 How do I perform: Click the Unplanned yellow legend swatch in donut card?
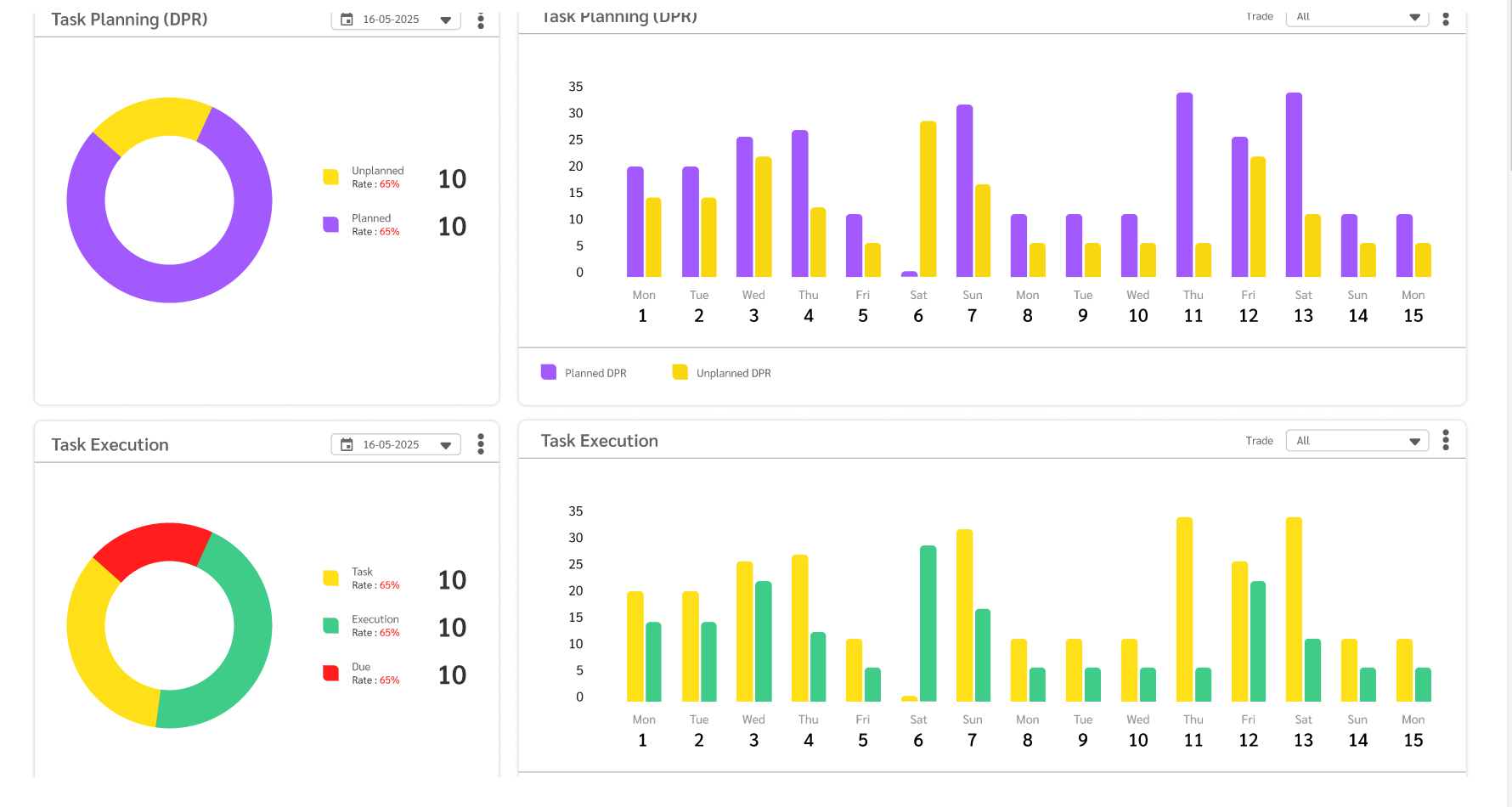(x=331, y=177)
